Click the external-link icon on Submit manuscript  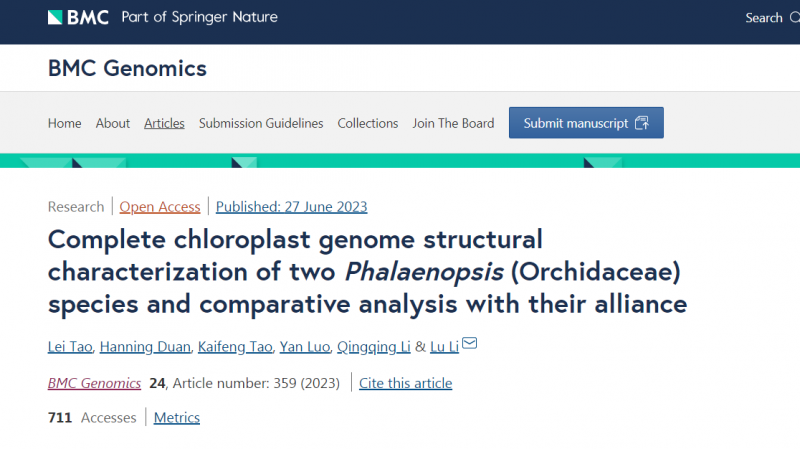(642, 123)
